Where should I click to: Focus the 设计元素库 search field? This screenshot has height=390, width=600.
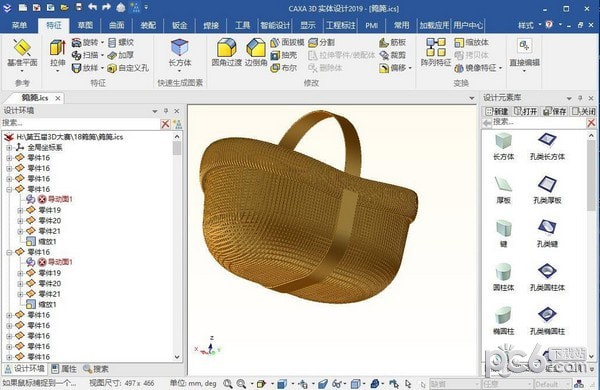coord(539,122)
